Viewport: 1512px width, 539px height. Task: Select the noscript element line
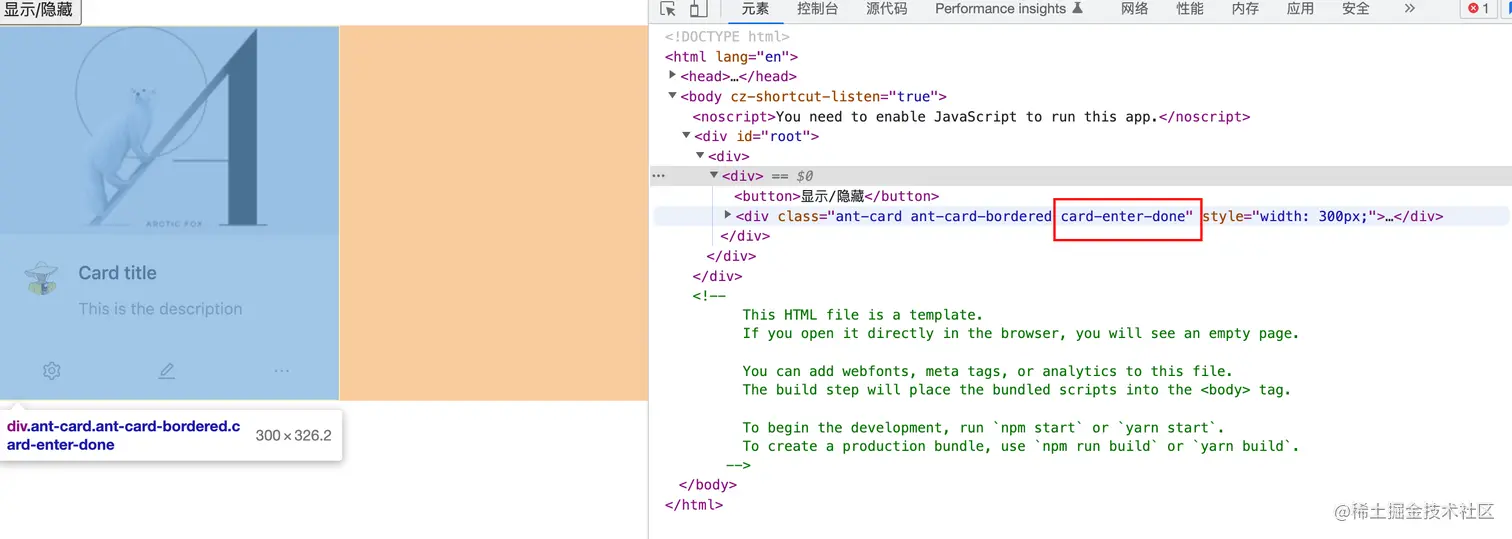click(971, 116)
